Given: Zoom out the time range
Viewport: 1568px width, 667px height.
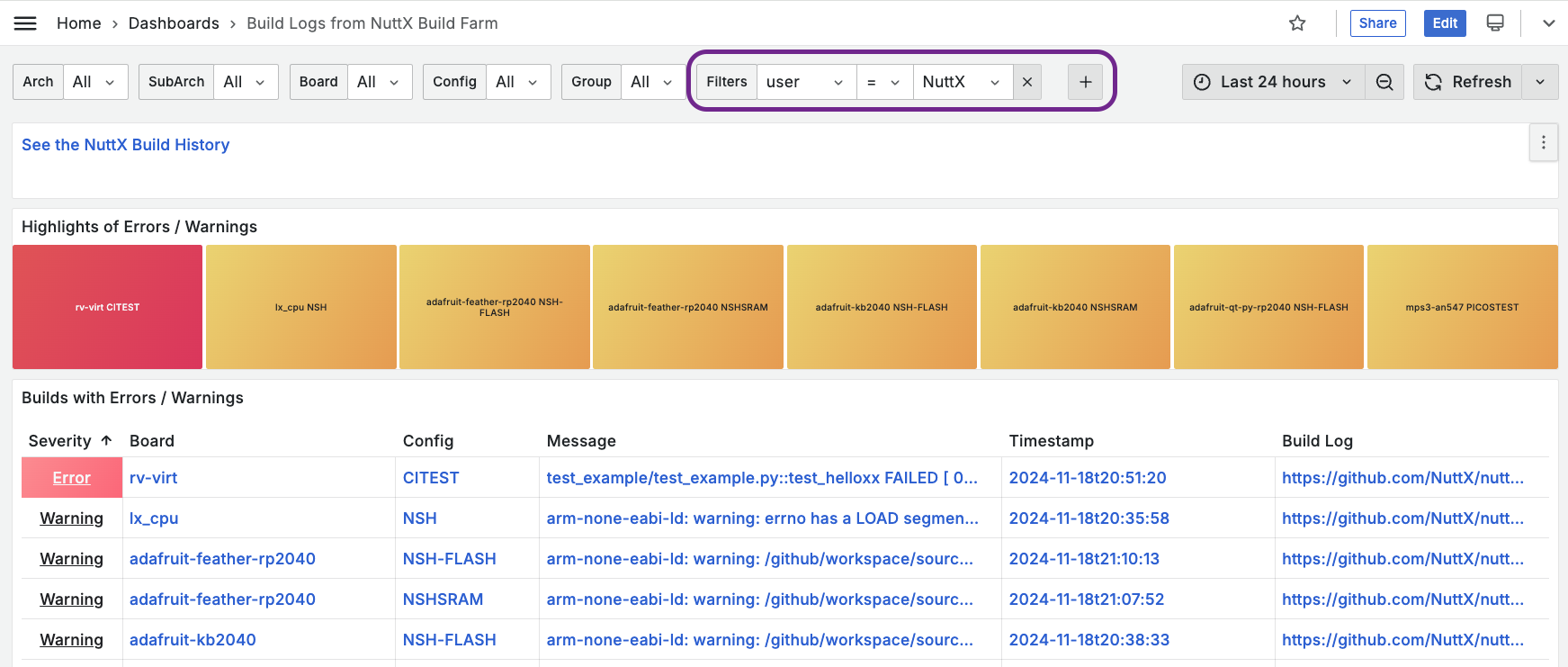Looking at the screenshot, I should pyautogui.click(x=1384, y=82).
